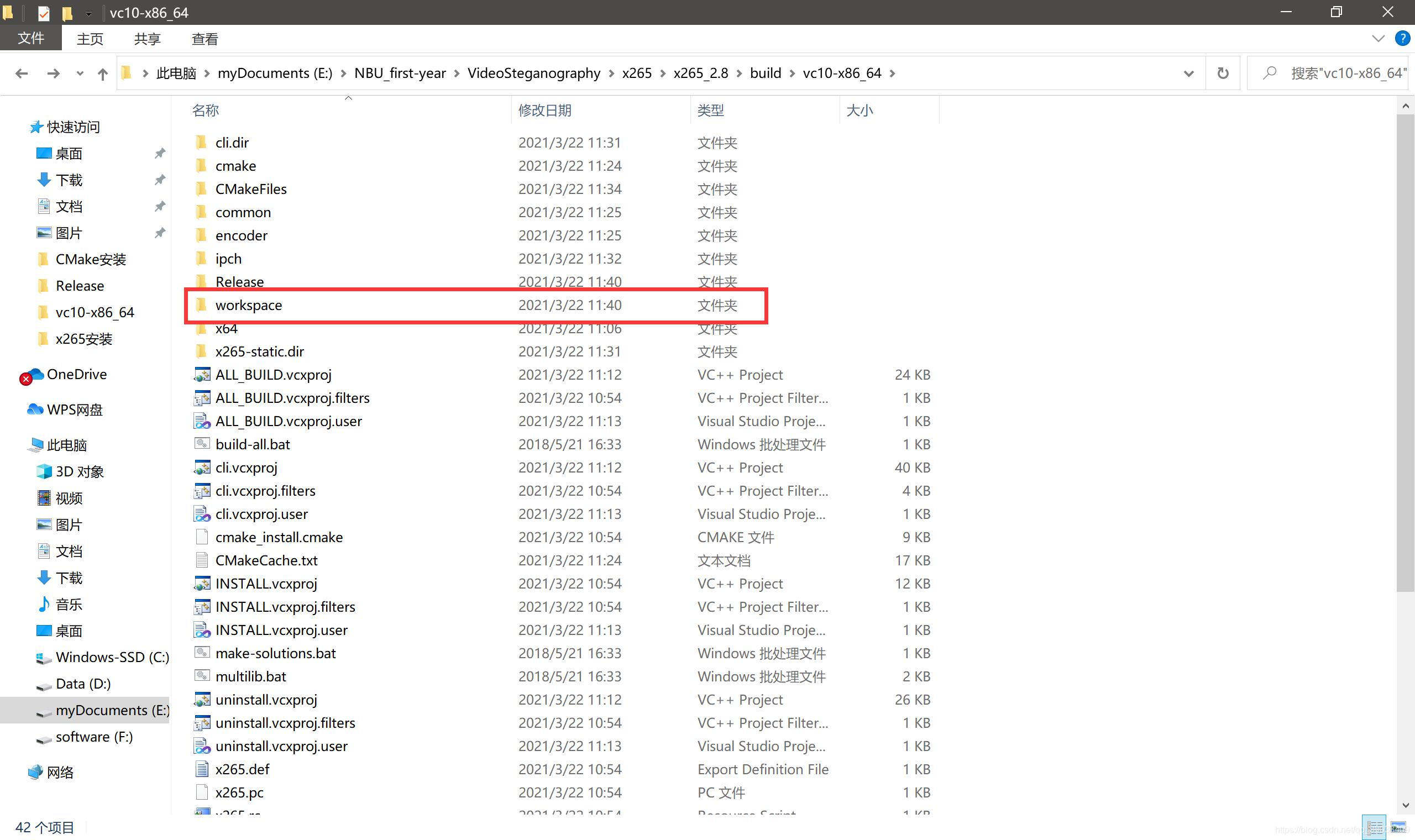The width and height of the screenshot is (1415, 840).
Task: Open the address bar history dropdown
Action: click(x=1188, y=73)
